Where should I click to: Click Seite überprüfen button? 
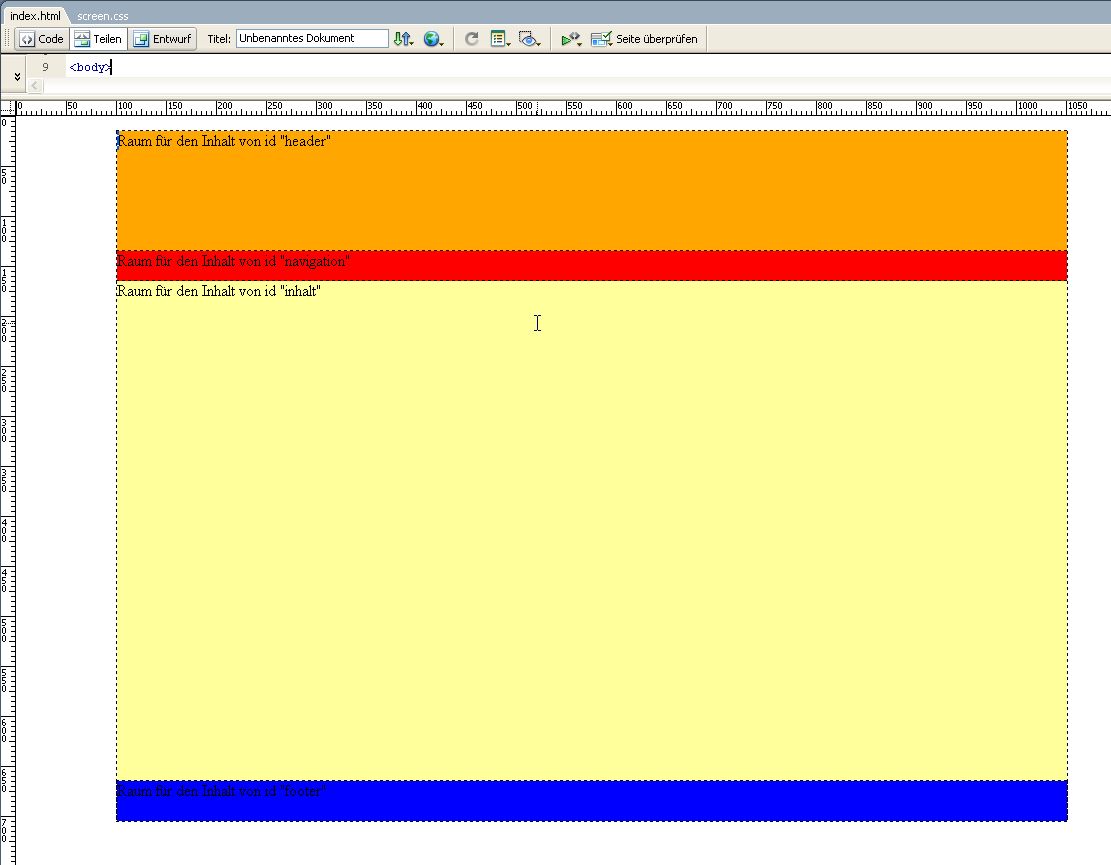point(644,39)
